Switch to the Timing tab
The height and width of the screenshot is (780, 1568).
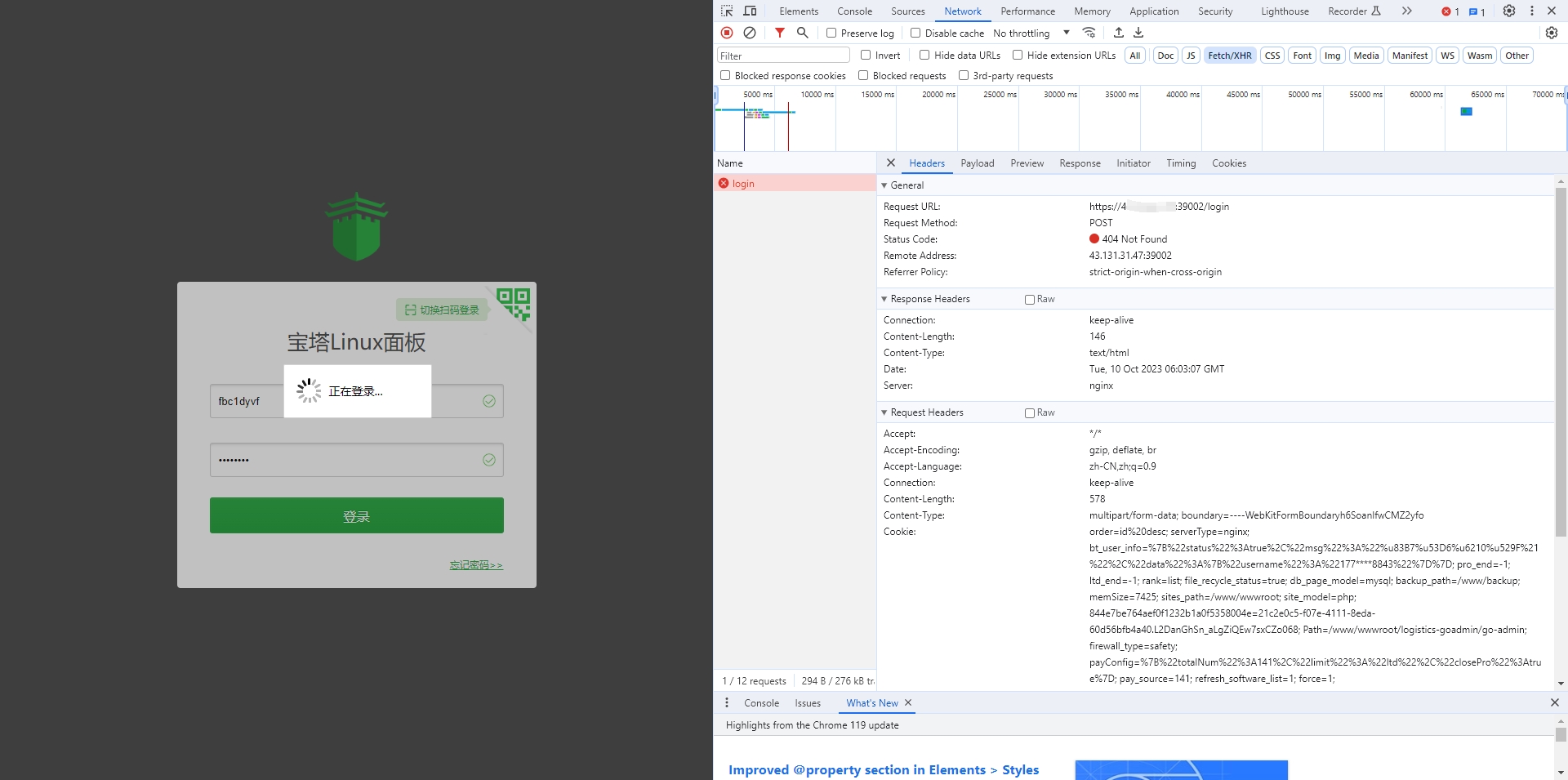click(1181, 163)
